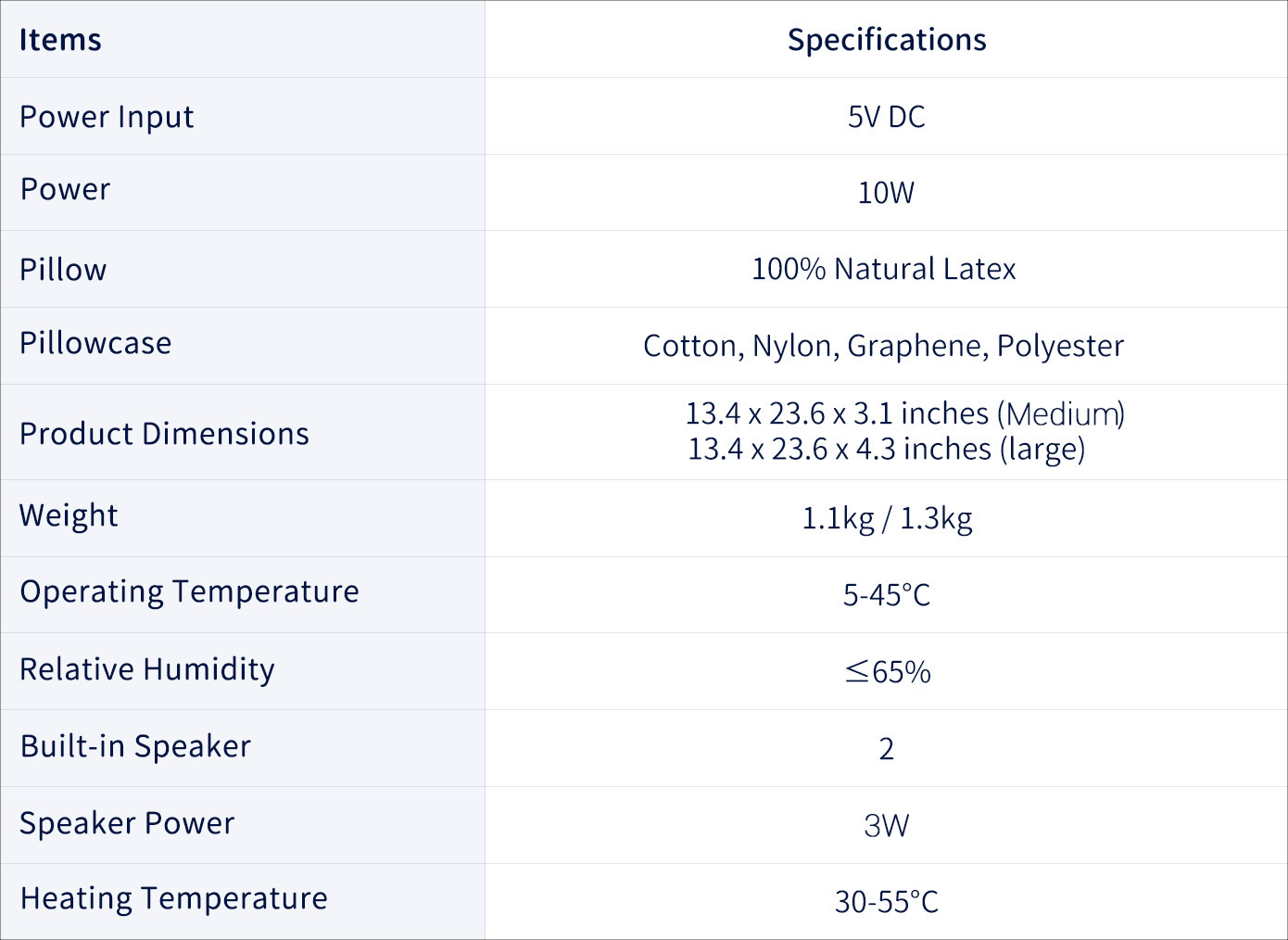1288x940 pixels.
Task: Click the ≤65% humidity value
Action: (x=887, y=671)
